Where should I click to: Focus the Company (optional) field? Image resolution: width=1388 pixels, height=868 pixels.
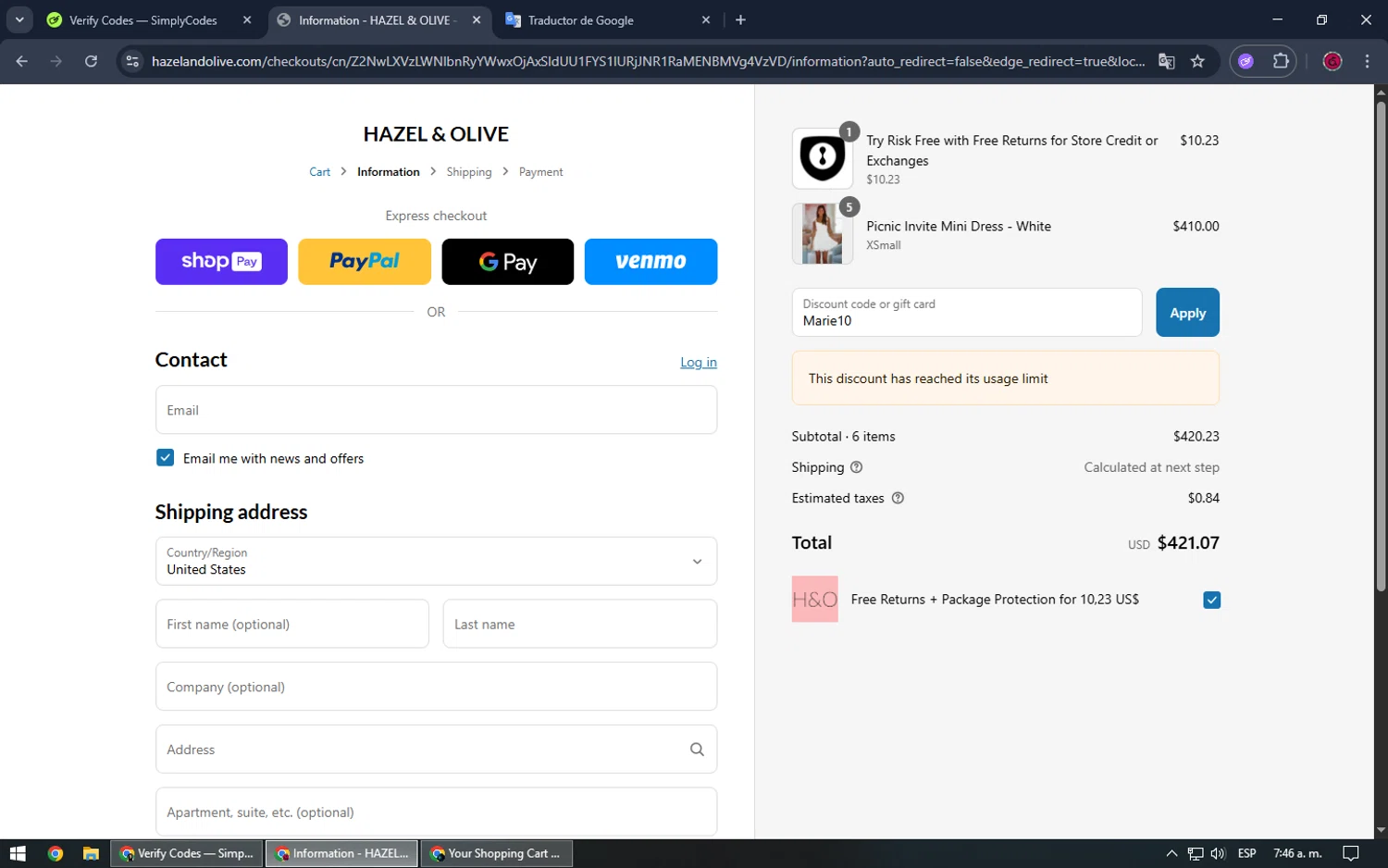pyautogui.click(x=436, y=687)
